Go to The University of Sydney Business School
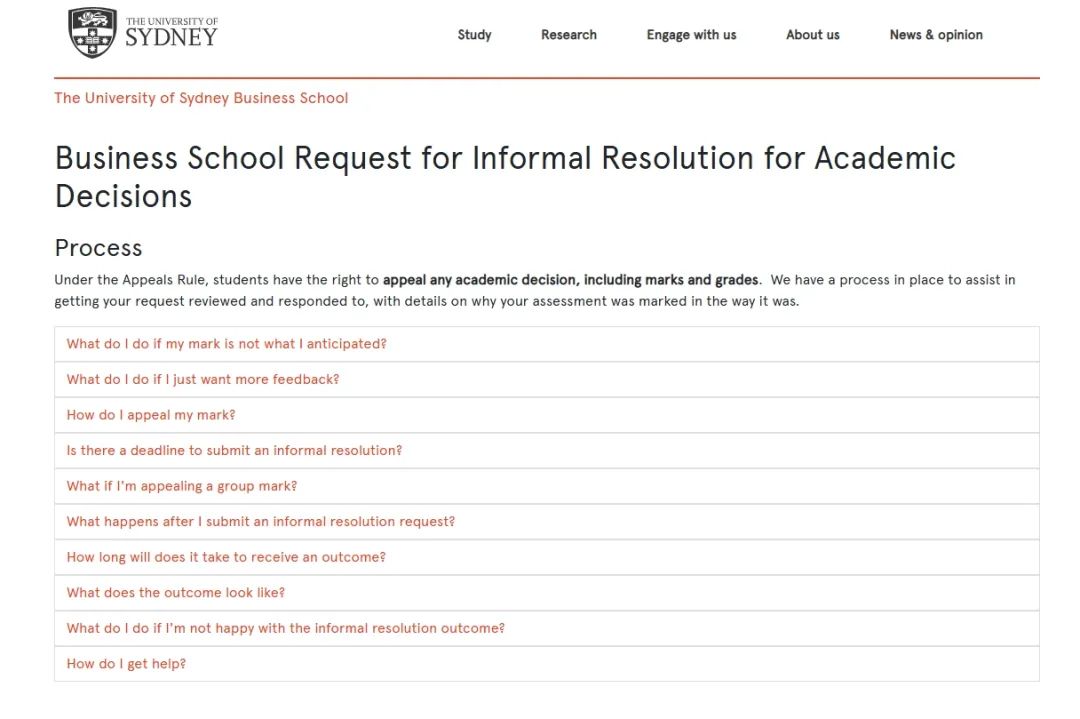This screenshot has height=719, width=1080. pyautogui.click(x=201, y=98)
